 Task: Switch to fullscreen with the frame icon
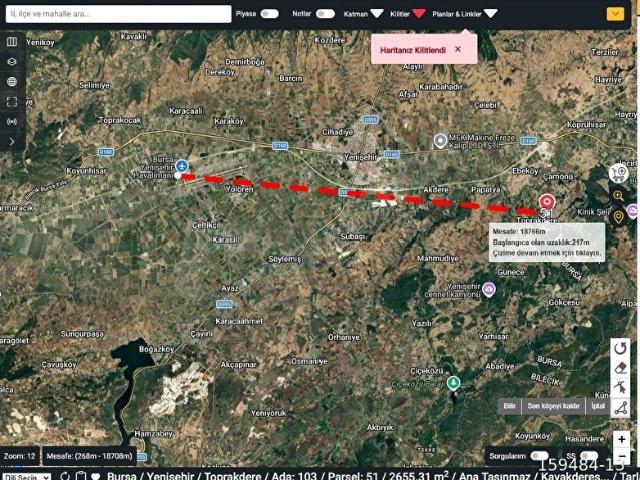12,102
